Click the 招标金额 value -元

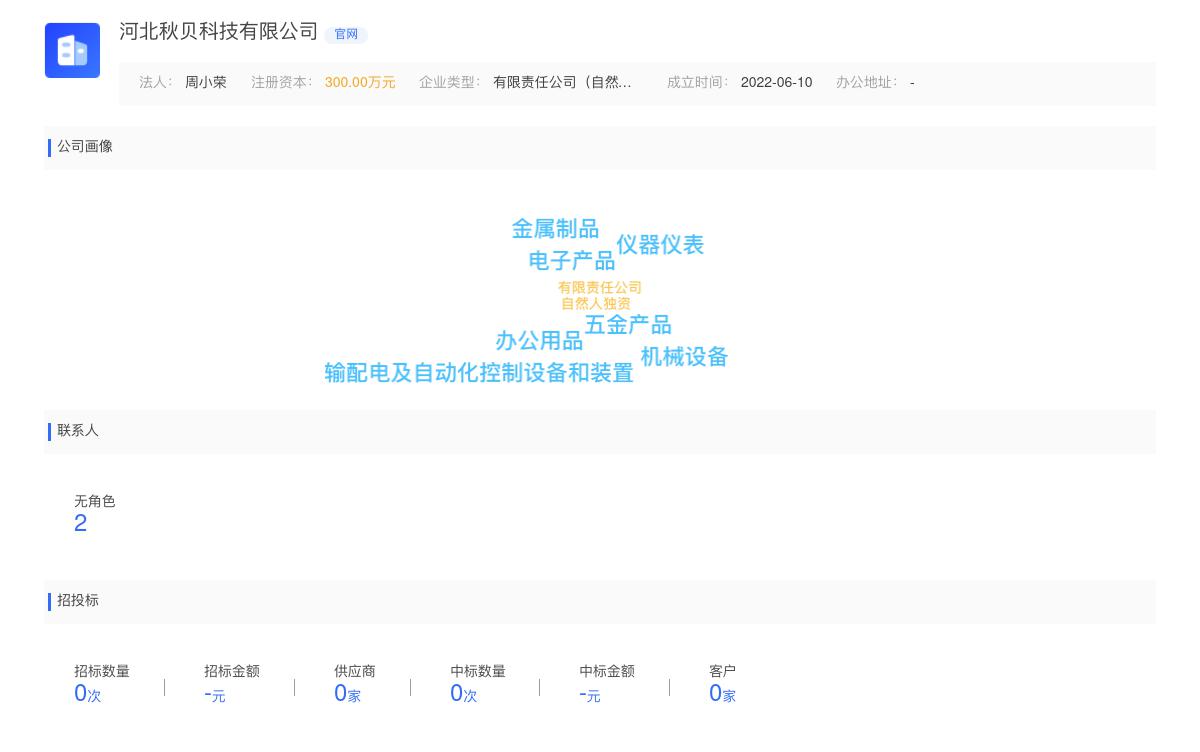tap(215, 694)
